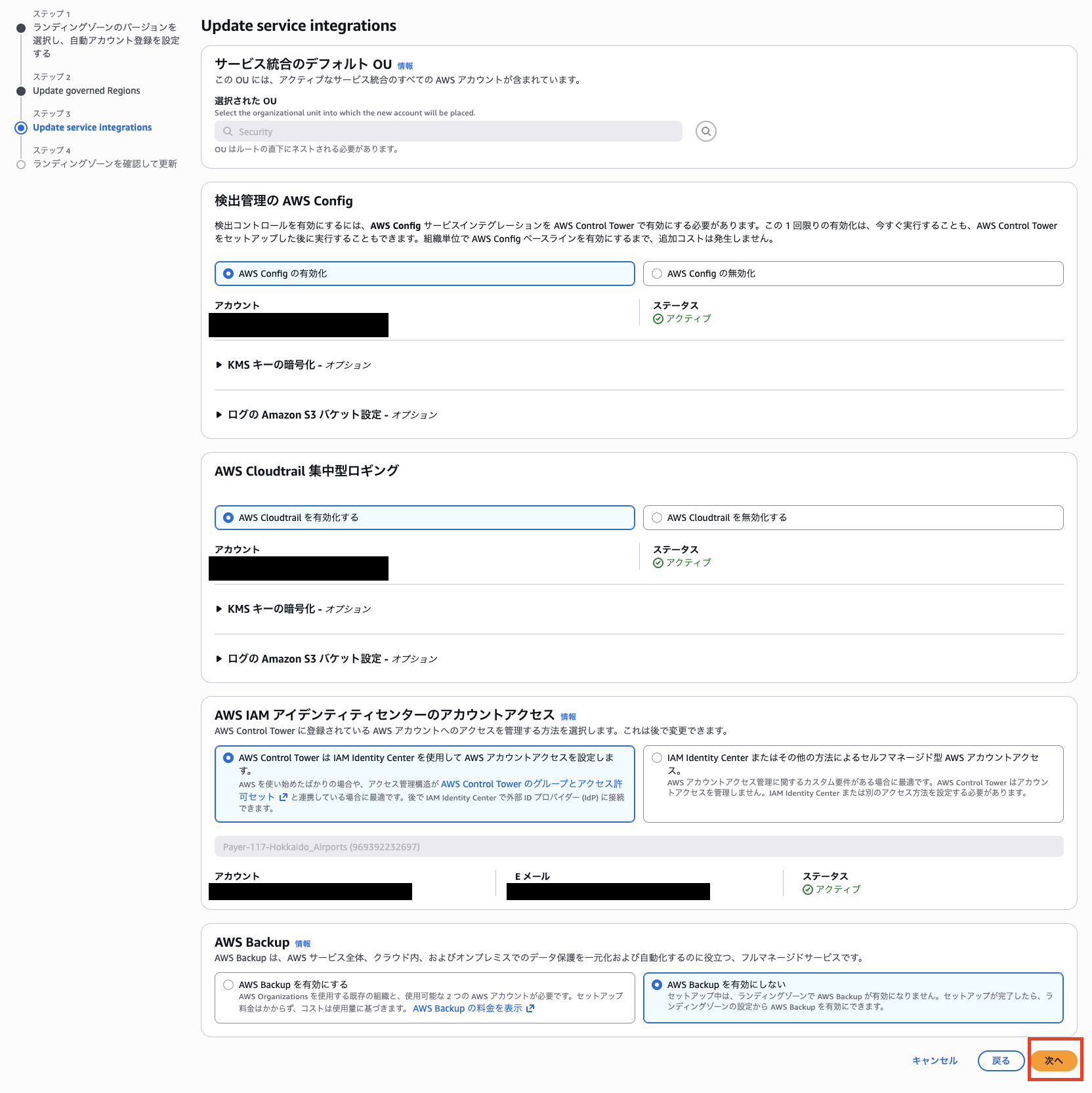Choose self-managed IAM Identity Center access option
1092x1093 pixels.
[853, 784]
